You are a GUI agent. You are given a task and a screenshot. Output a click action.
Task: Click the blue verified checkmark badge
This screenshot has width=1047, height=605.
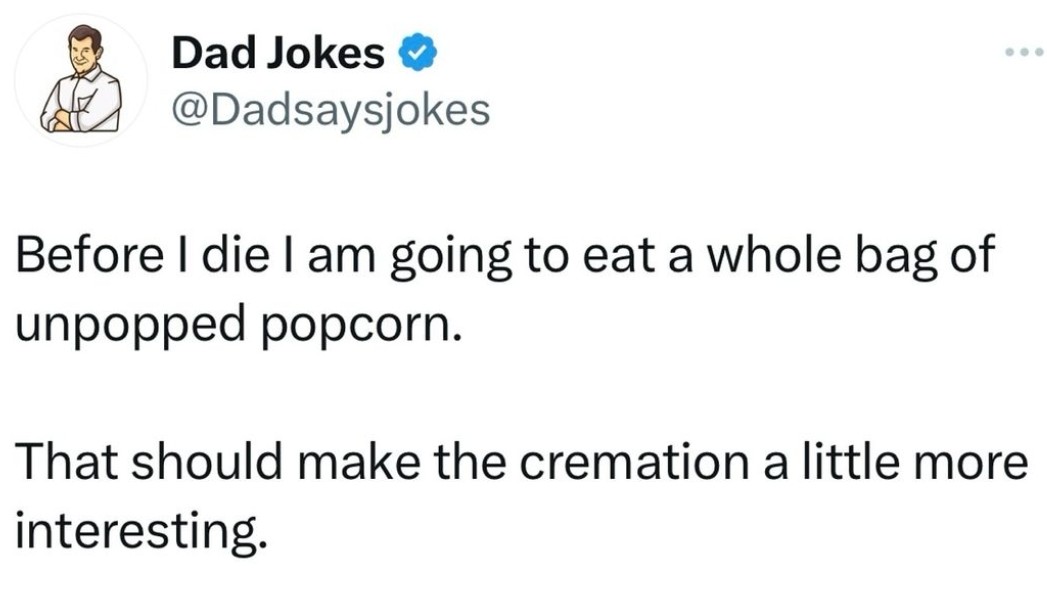tap(417, 53)
